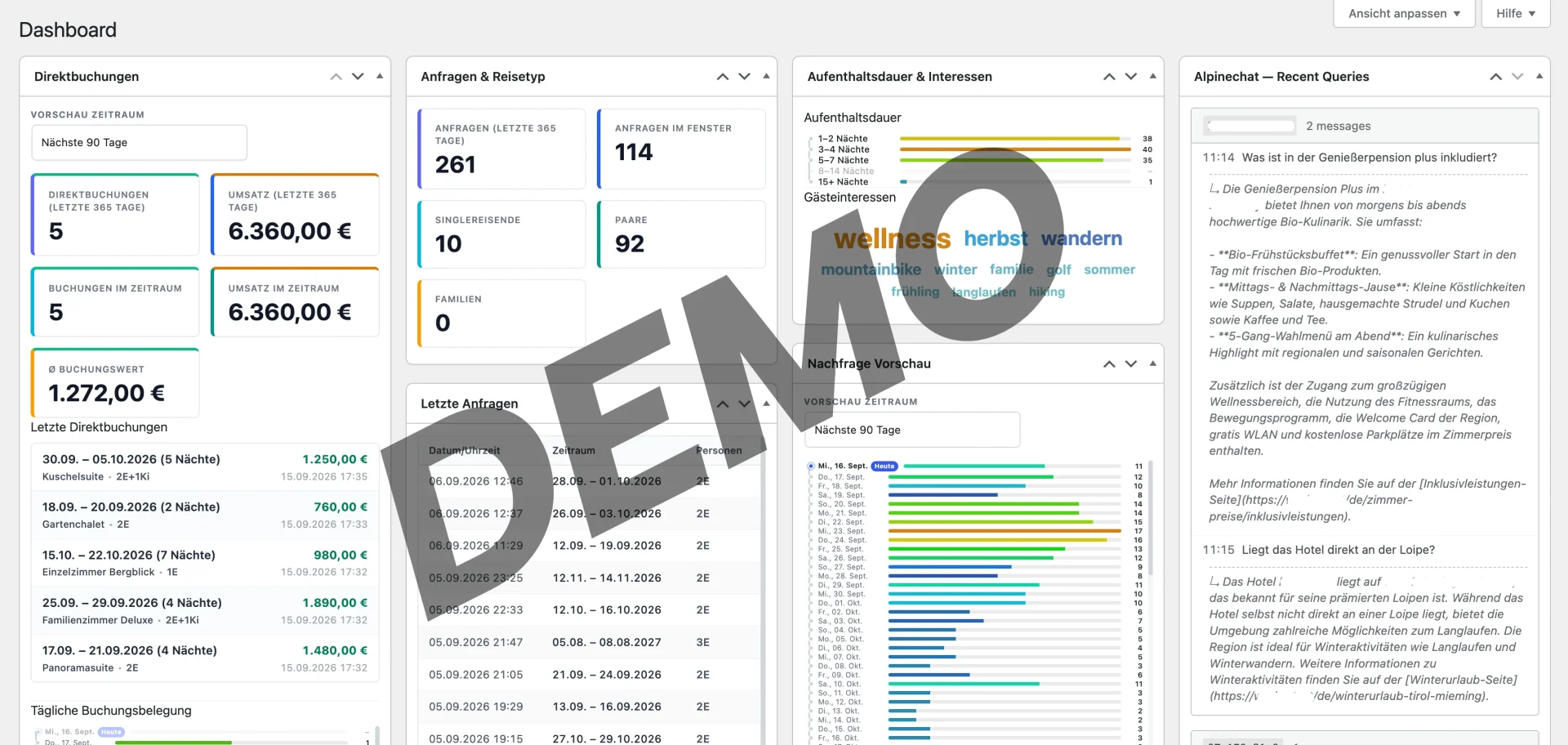Select inquiry row dated 05.09.2026 21:47
Image resolution: width=1568 pixels, height=745 pixels.
(590, 643)
